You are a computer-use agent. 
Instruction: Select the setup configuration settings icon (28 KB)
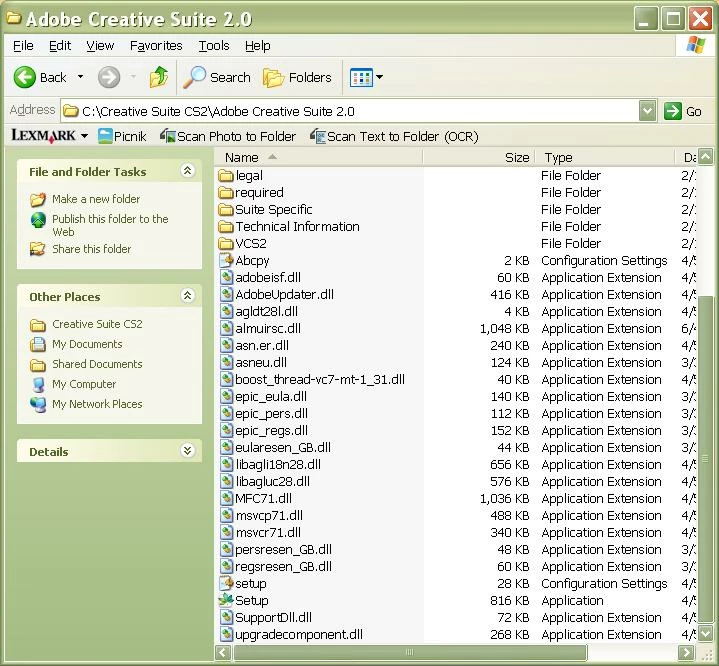(226, 583)
